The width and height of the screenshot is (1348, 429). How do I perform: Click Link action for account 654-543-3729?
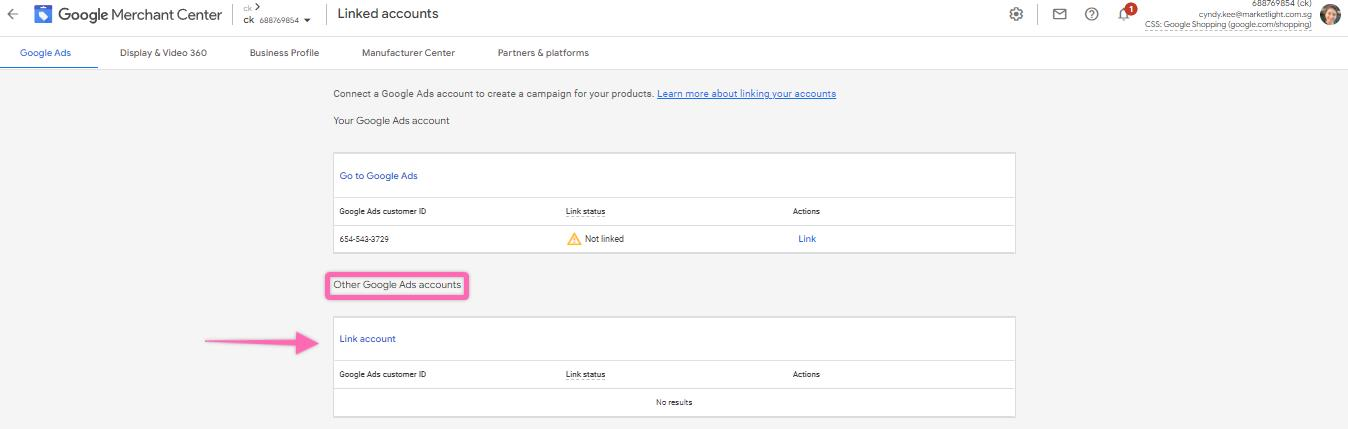pyautogui.click(x=806, y=239)
